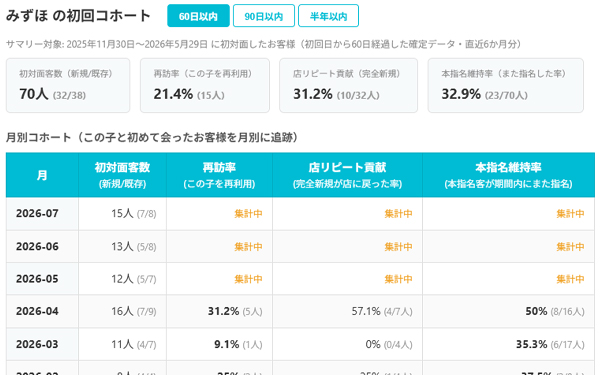This screenshot has height=375, width=600.
Task: Click the 35.3% (6/17人) cell
Action: point(509,344)
